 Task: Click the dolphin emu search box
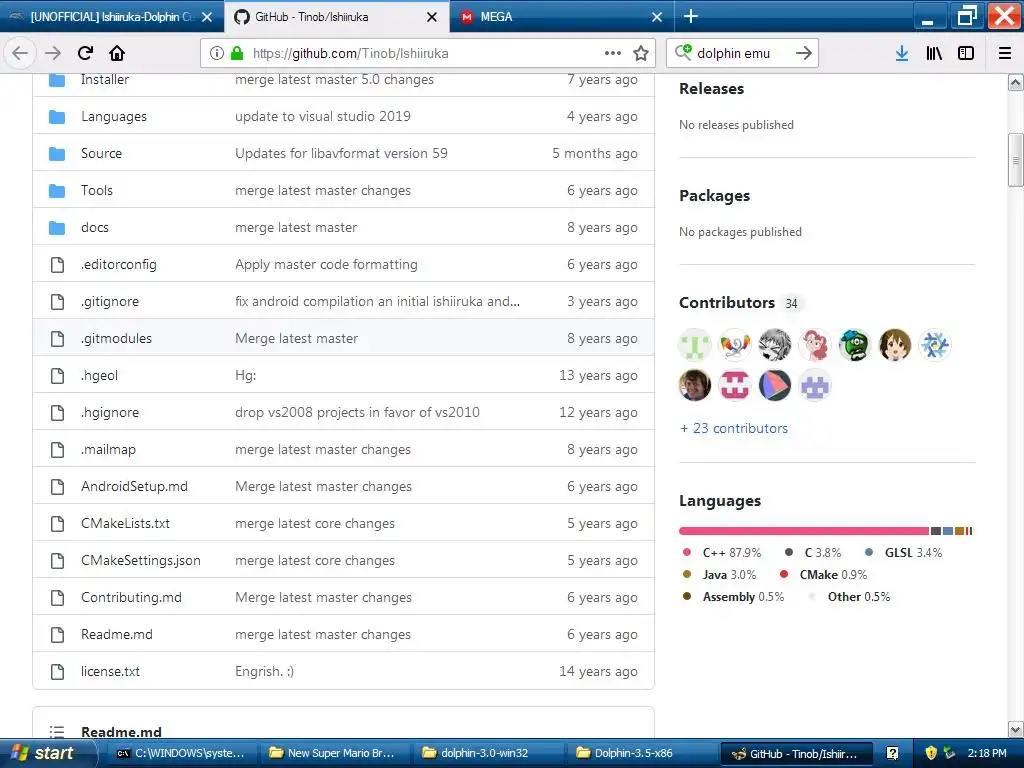[x=743, y=53]
